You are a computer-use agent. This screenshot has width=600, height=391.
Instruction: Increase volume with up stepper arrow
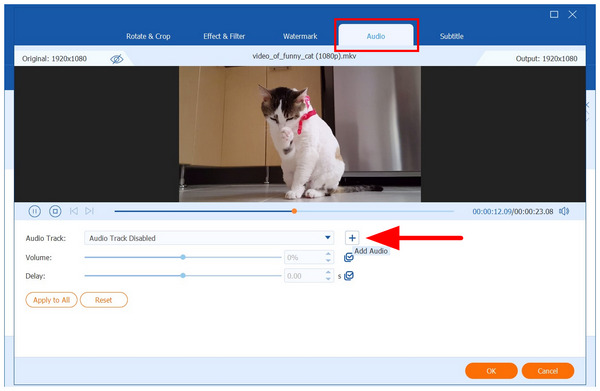pos(328,254)
